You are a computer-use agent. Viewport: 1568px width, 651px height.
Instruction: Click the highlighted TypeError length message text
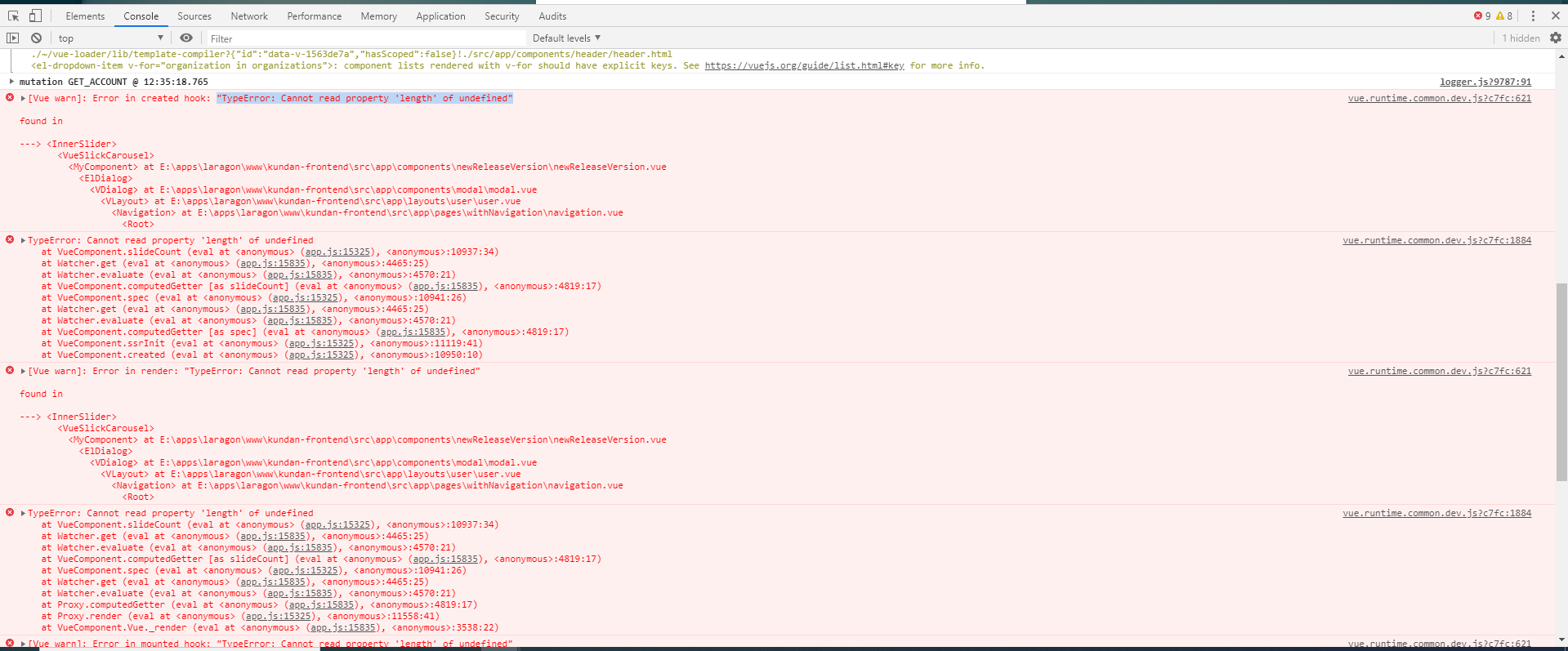[x=364, y=98]
